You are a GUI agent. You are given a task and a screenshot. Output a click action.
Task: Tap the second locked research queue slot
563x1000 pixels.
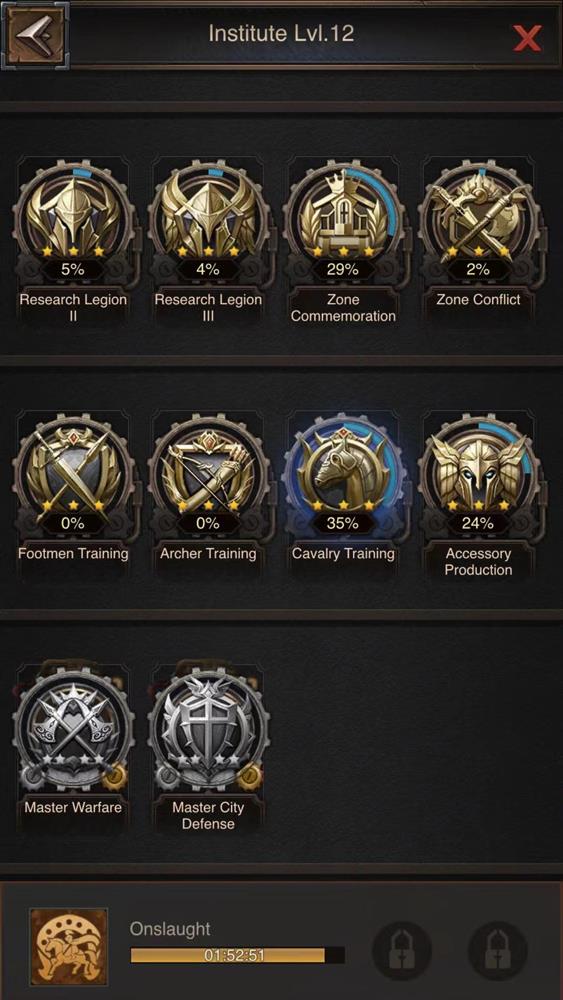pyautogui.click(x=497, y=950)
